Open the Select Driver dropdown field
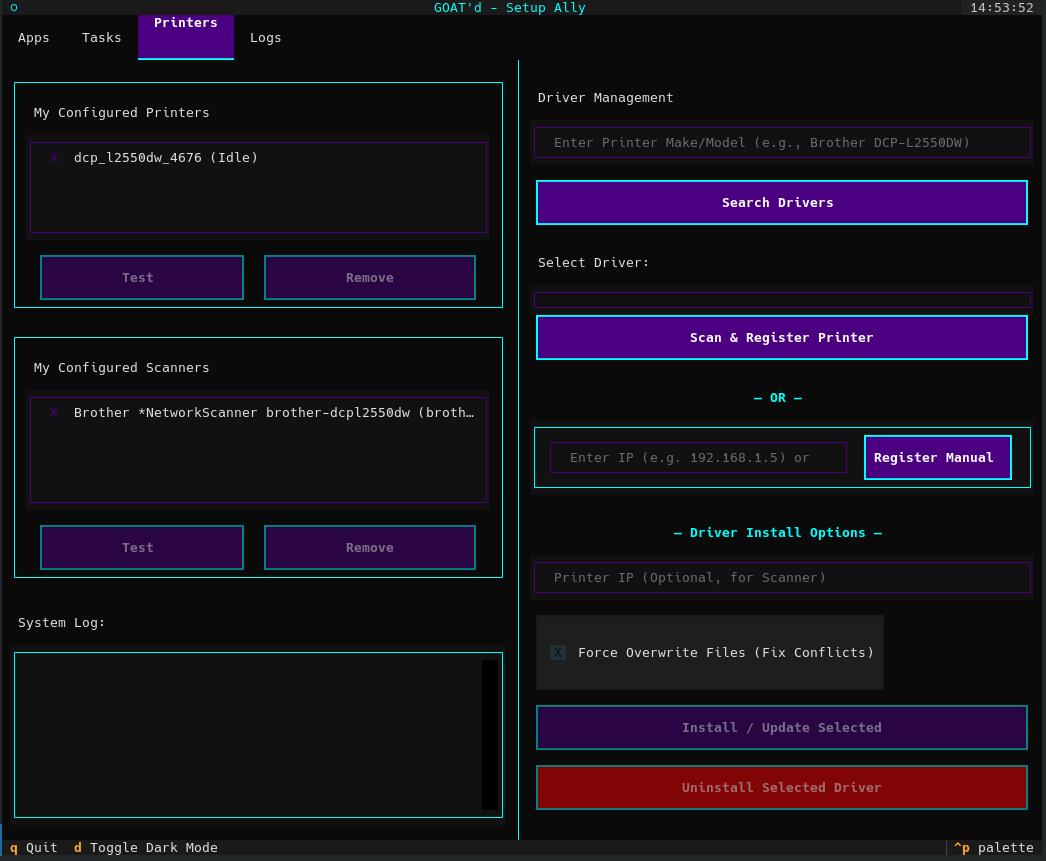 point(782,300)
